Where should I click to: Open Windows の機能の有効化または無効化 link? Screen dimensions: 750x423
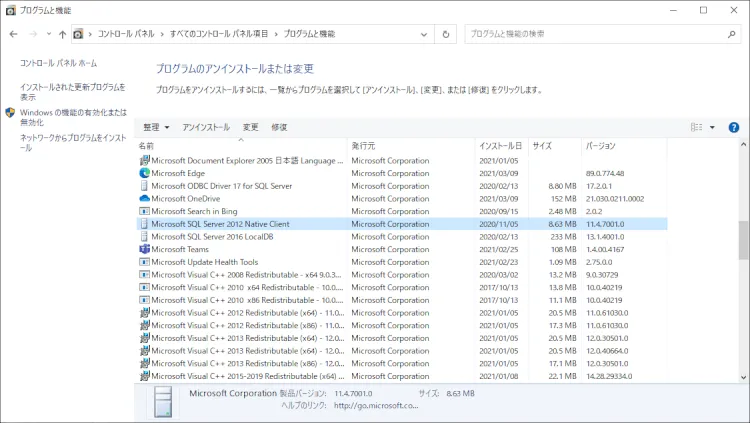point(73,117)
